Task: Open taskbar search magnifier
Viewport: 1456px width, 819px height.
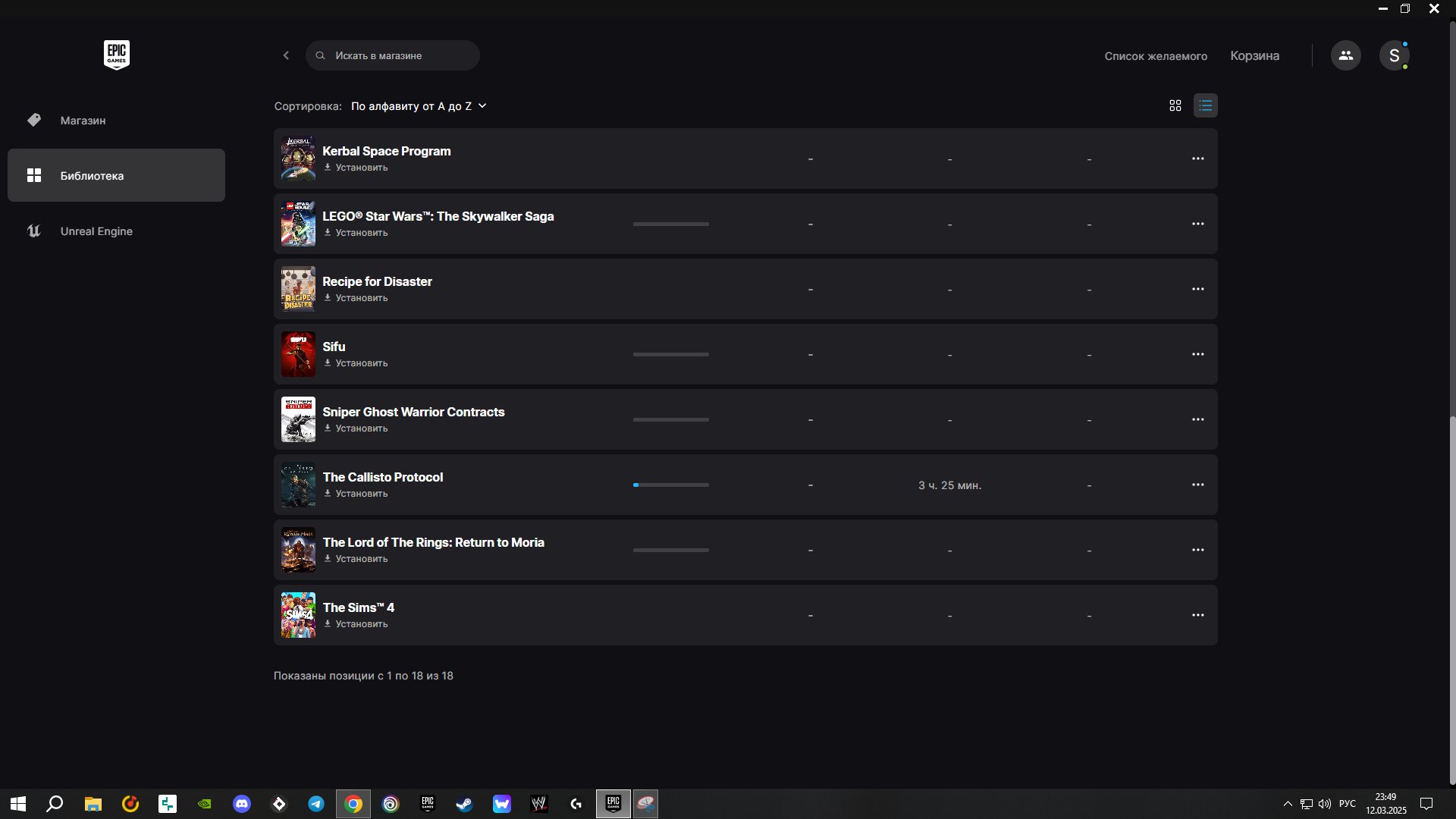Action: click(x=55, y=804)
